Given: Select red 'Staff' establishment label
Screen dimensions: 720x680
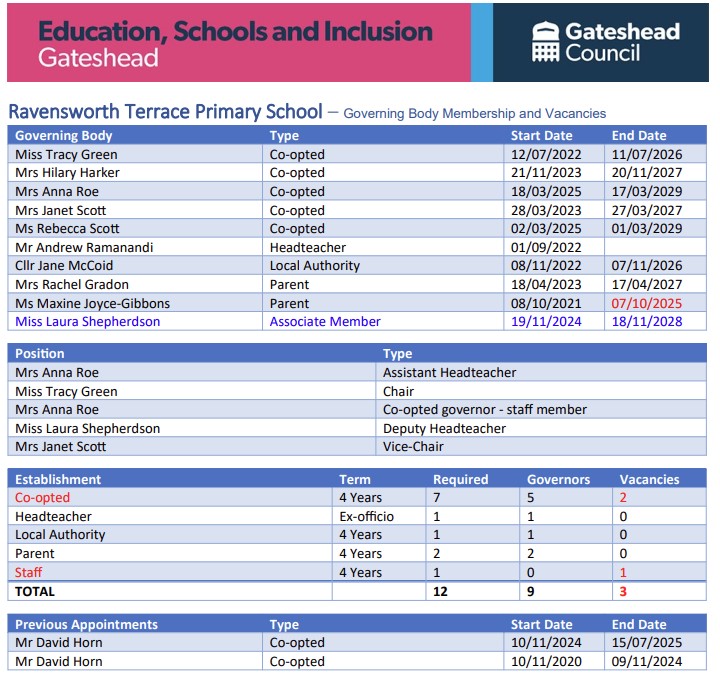Looking at the screenshot, I should pos(28,573).
